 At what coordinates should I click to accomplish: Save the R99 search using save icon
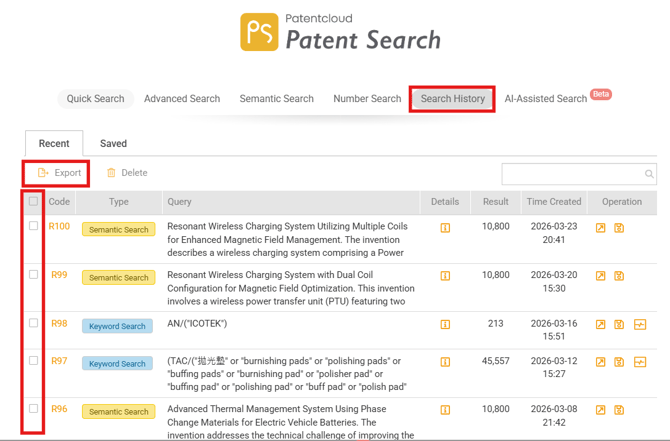coord(619,276)
